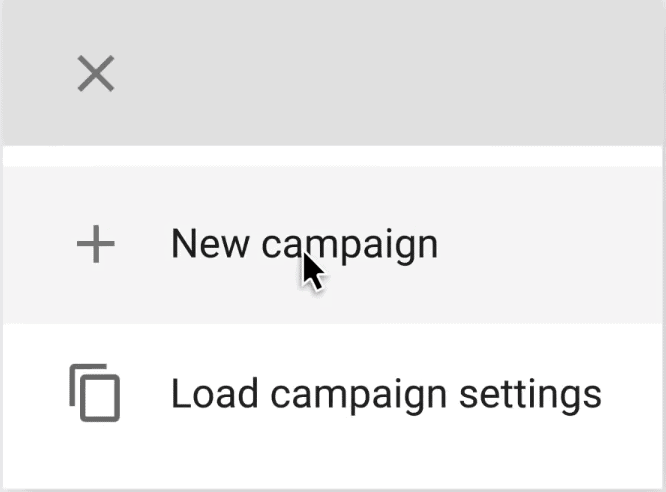The width and height of the screenshot is (666, 492).
Task: Click the plus icon beside New campaign
Action: point(96,244)
